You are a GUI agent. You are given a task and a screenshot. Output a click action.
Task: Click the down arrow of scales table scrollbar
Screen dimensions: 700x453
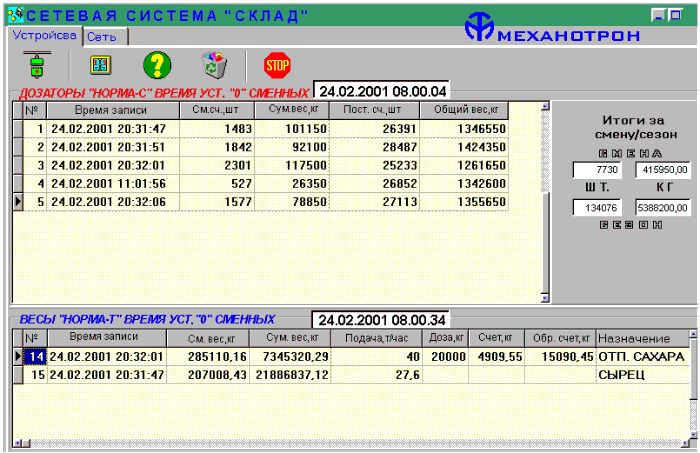coord(693,434)
